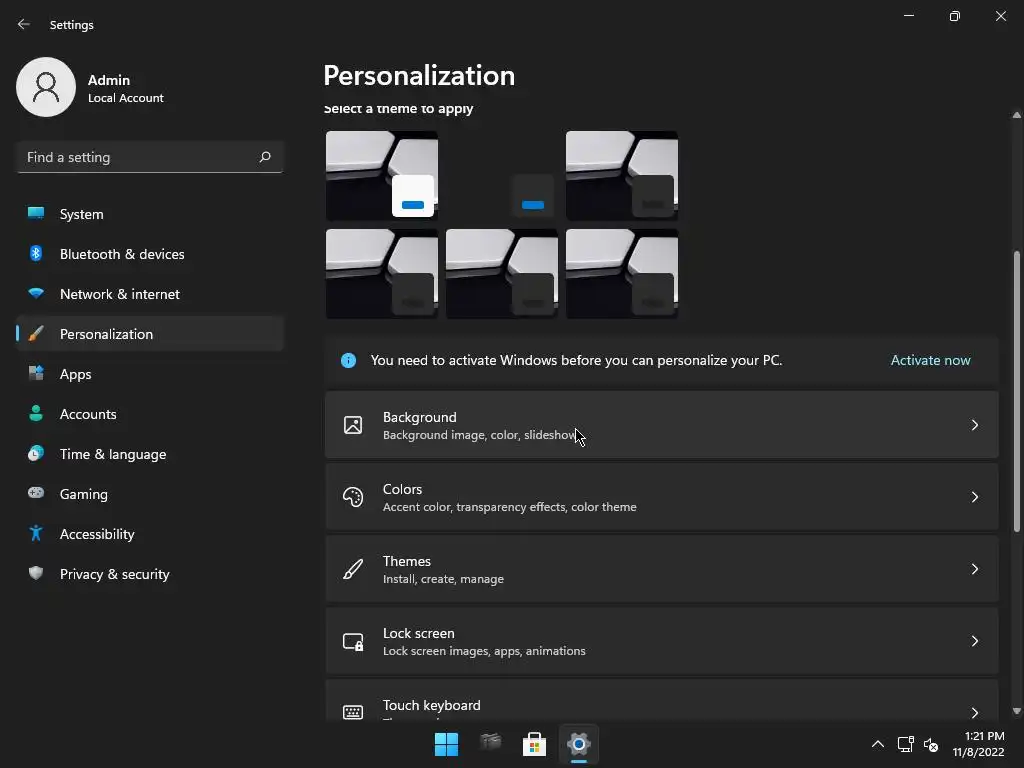Viewport: 1024px width, 768px height.
Task: Open Accessibility category
Action: tap(150, 534)
